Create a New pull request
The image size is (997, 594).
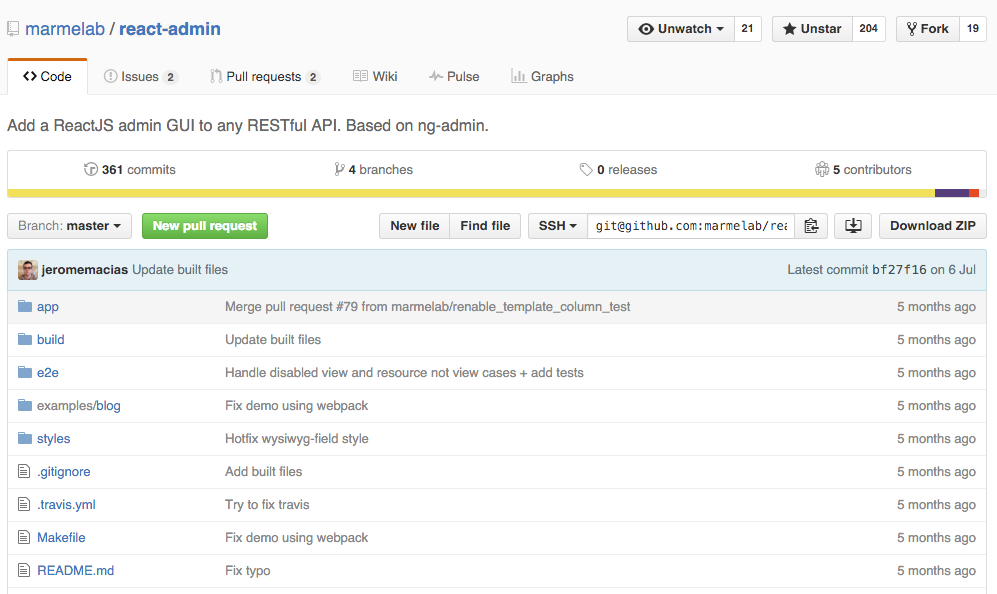[205, 226]
